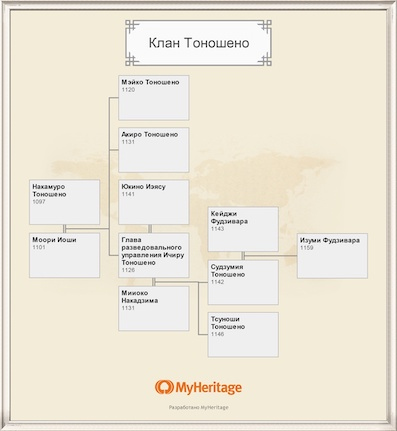The image size is (397, 431).
Task: Click the MyHeritage brand wordmark
Action: (x=208, y=388)
